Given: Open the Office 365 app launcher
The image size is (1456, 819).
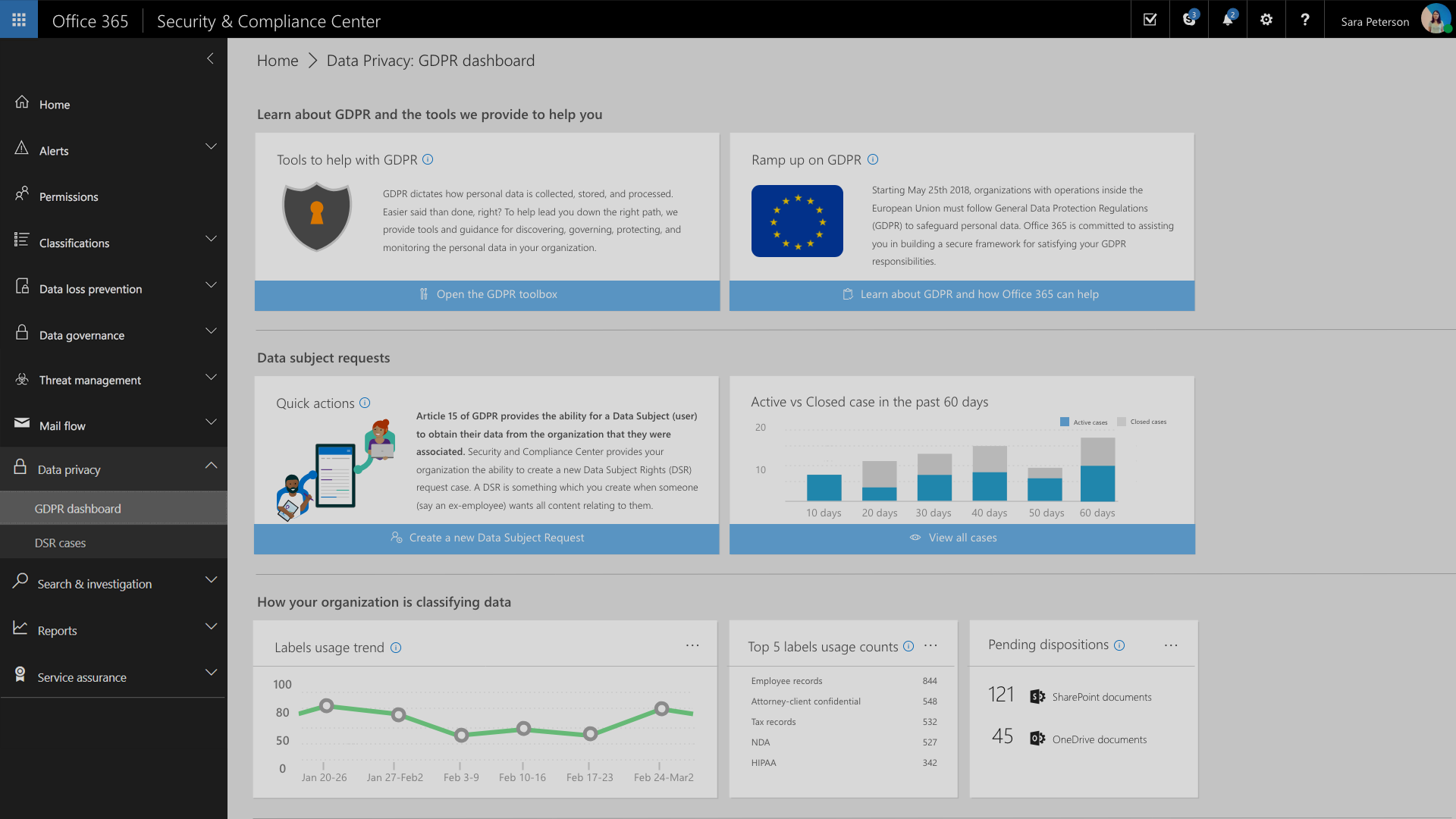Looking at the screenshot, I should click(18, 19).
